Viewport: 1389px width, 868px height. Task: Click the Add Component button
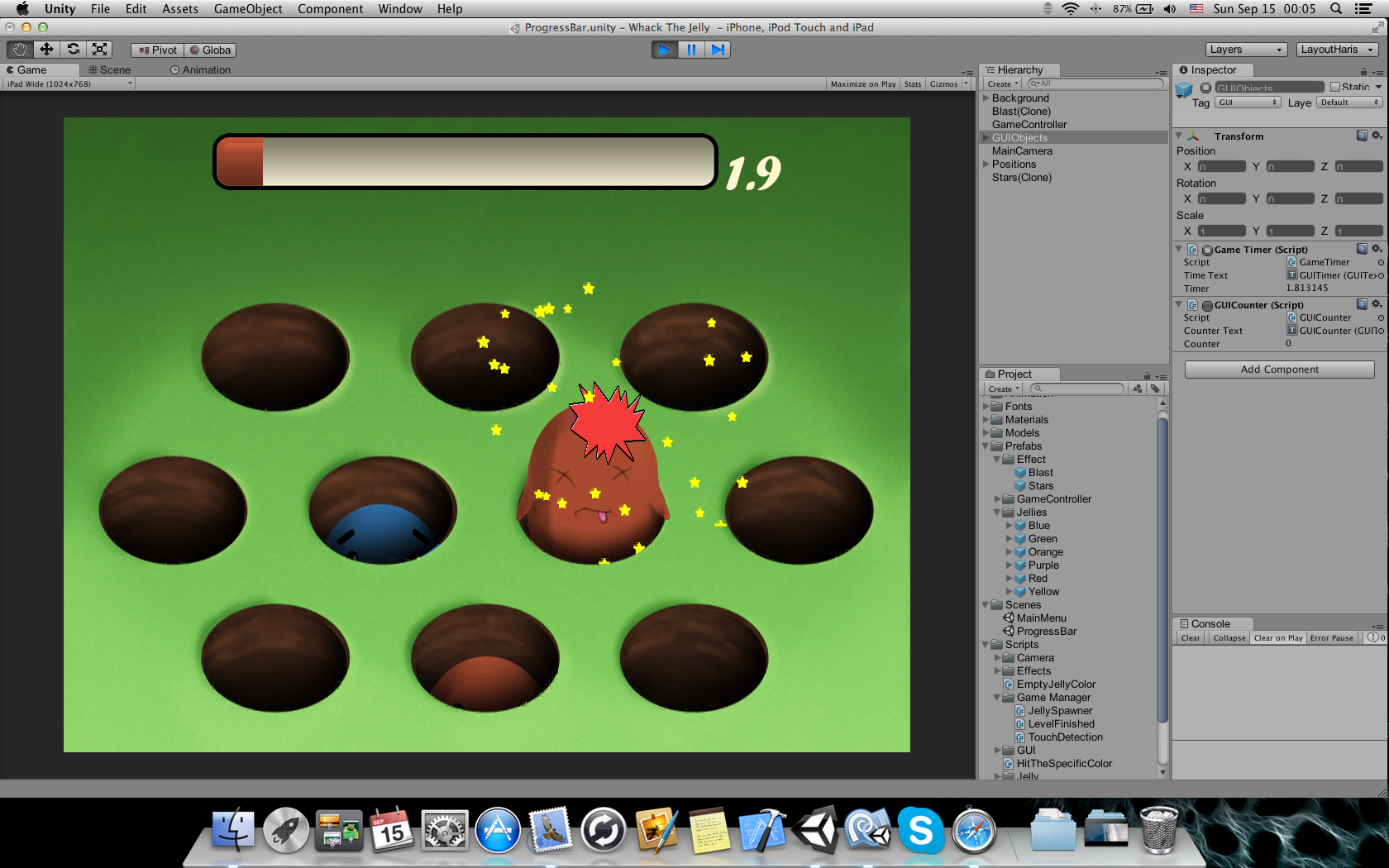pos(1279,370)
